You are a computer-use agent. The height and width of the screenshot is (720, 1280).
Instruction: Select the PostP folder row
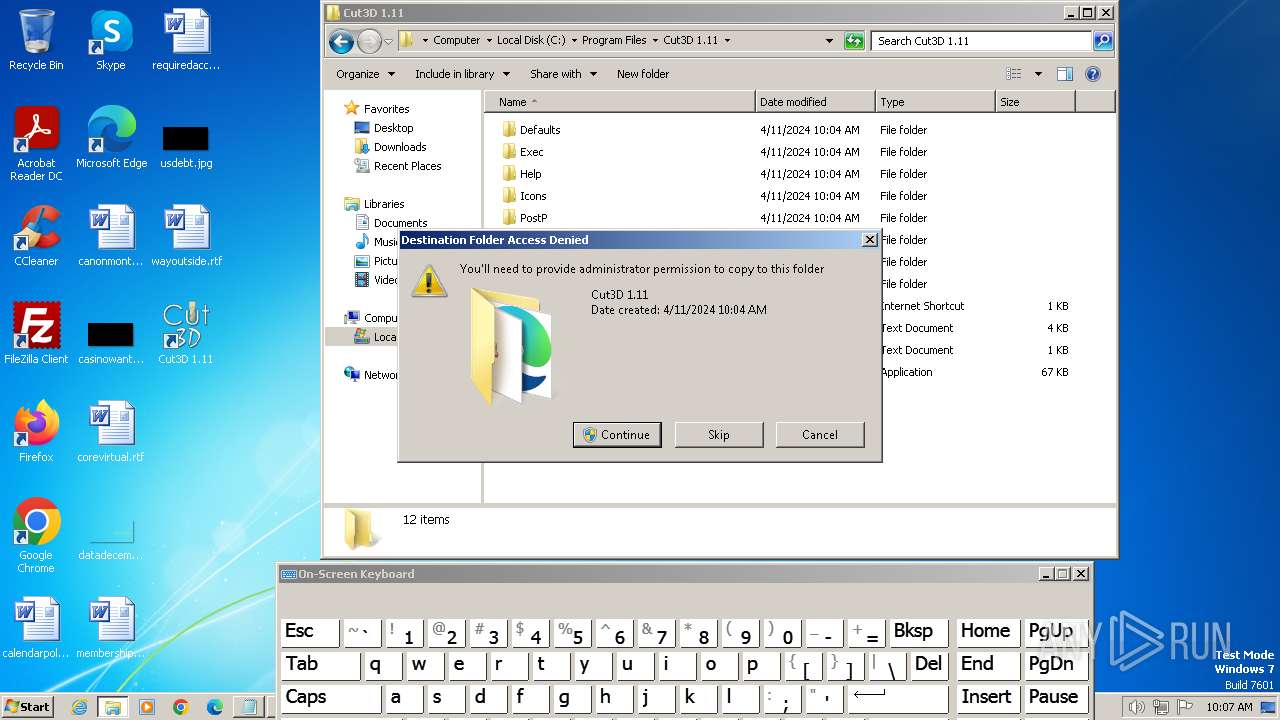pyautogui.click(x=800, y=218)
